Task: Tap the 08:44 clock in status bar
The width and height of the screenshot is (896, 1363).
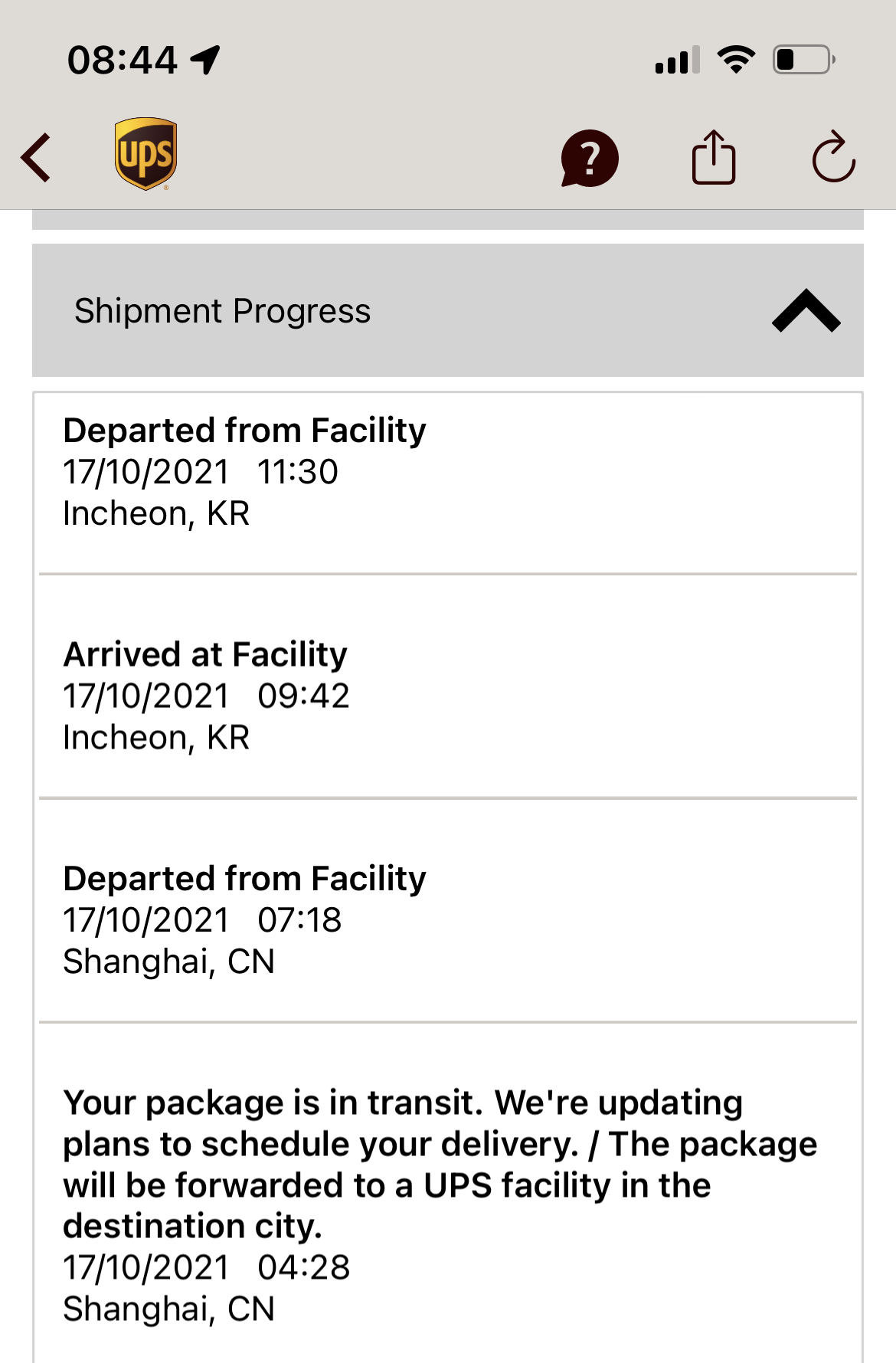Action: tap(123, 60)
